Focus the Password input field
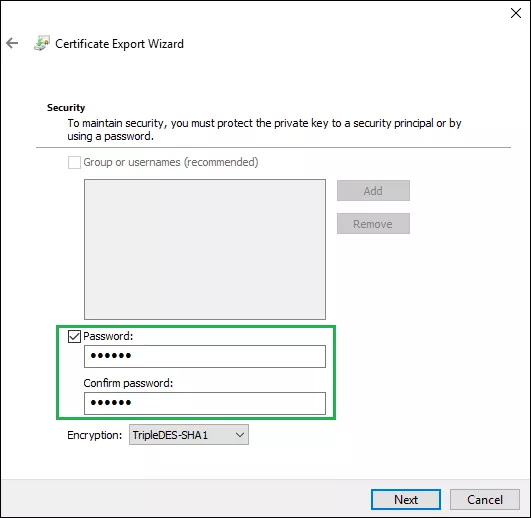531x518 pixels. point(205,356)
